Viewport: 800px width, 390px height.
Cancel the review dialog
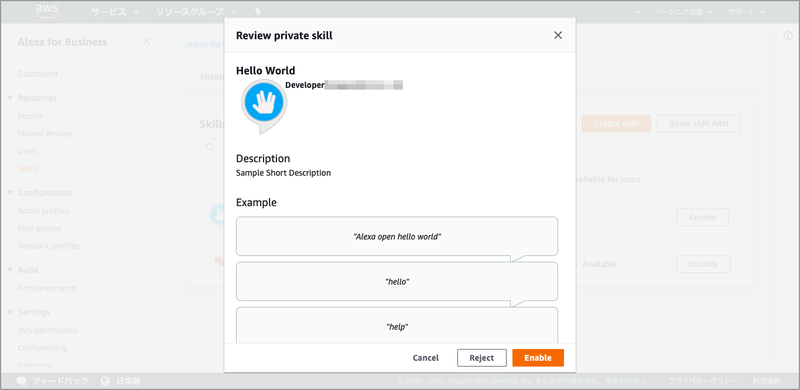pos(426,358)
